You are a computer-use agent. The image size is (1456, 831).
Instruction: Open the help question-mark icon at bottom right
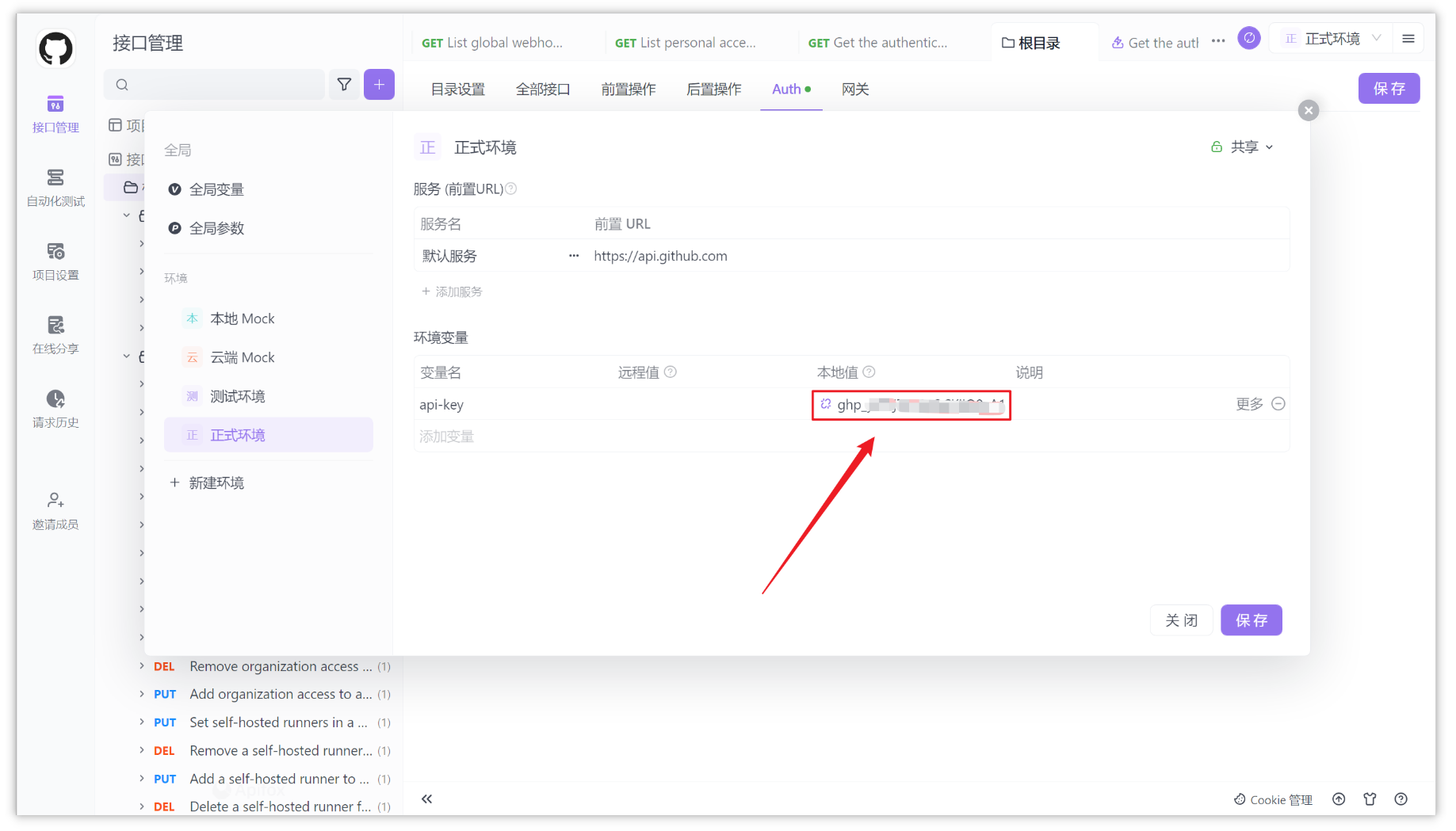1401,799
